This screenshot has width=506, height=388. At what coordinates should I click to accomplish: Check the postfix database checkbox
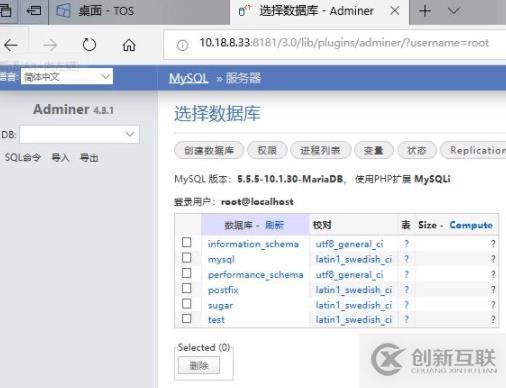[187, 288]
